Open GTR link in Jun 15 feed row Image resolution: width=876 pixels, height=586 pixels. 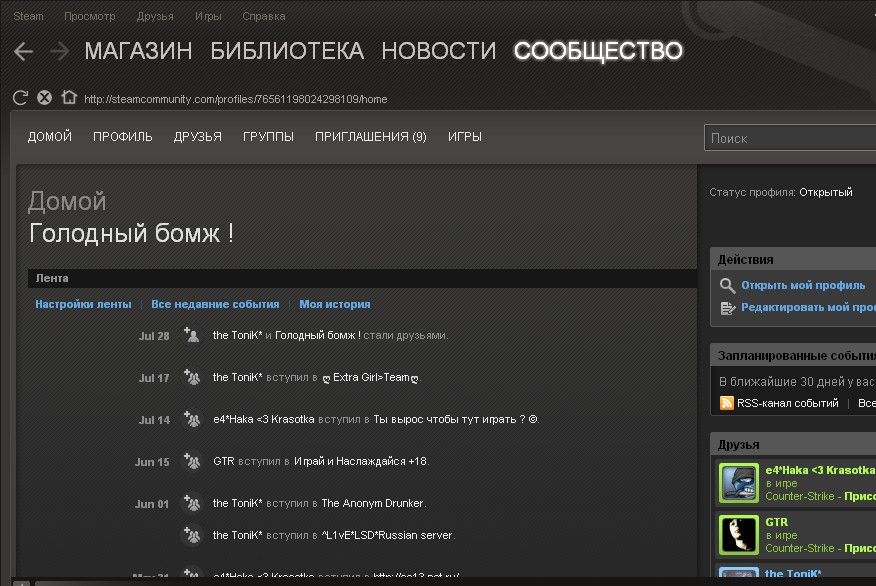coord(223,461)
